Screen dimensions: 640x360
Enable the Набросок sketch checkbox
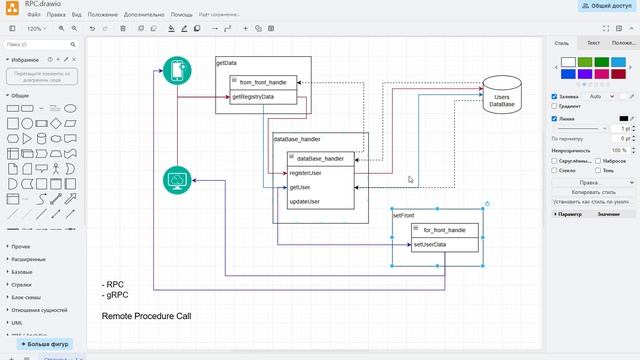click(598, 161)
